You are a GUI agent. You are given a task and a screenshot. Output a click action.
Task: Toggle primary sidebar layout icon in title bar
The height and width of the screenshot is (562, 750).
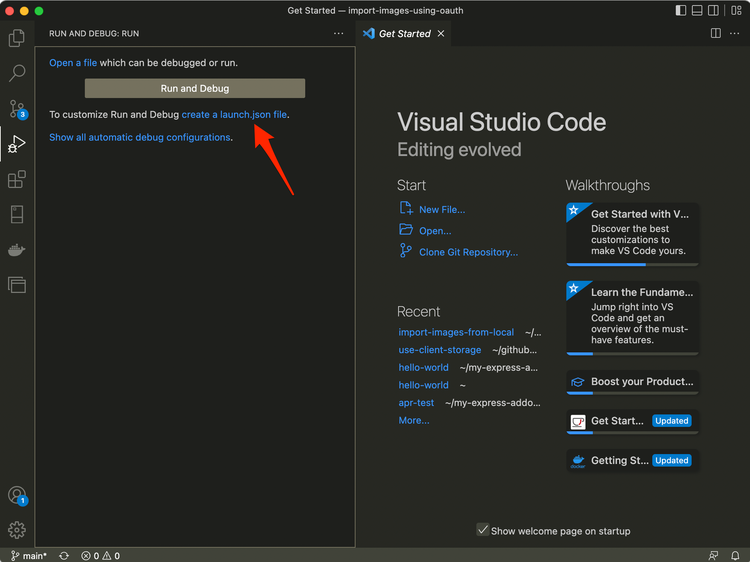681,11
